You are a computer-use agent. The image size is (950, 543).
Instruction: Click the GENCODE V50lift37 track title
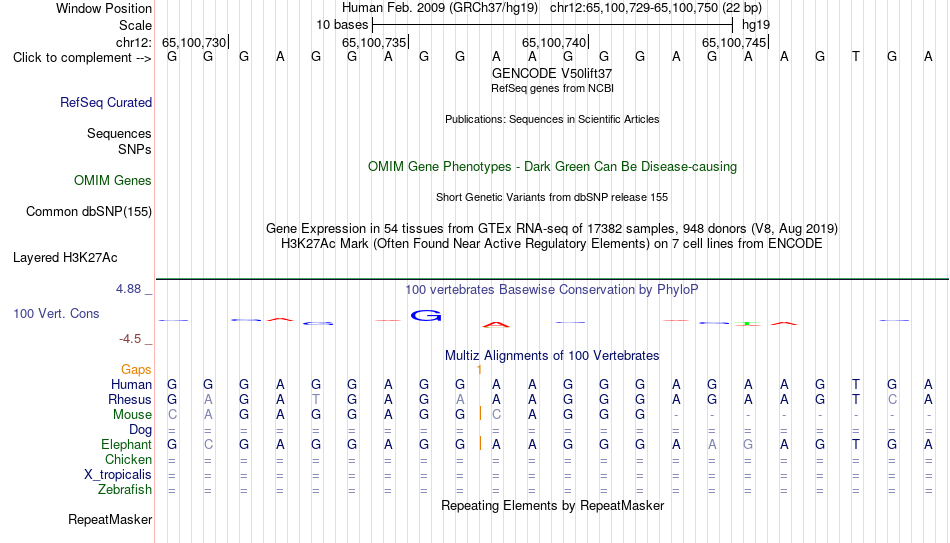click(x=552, y=73)
